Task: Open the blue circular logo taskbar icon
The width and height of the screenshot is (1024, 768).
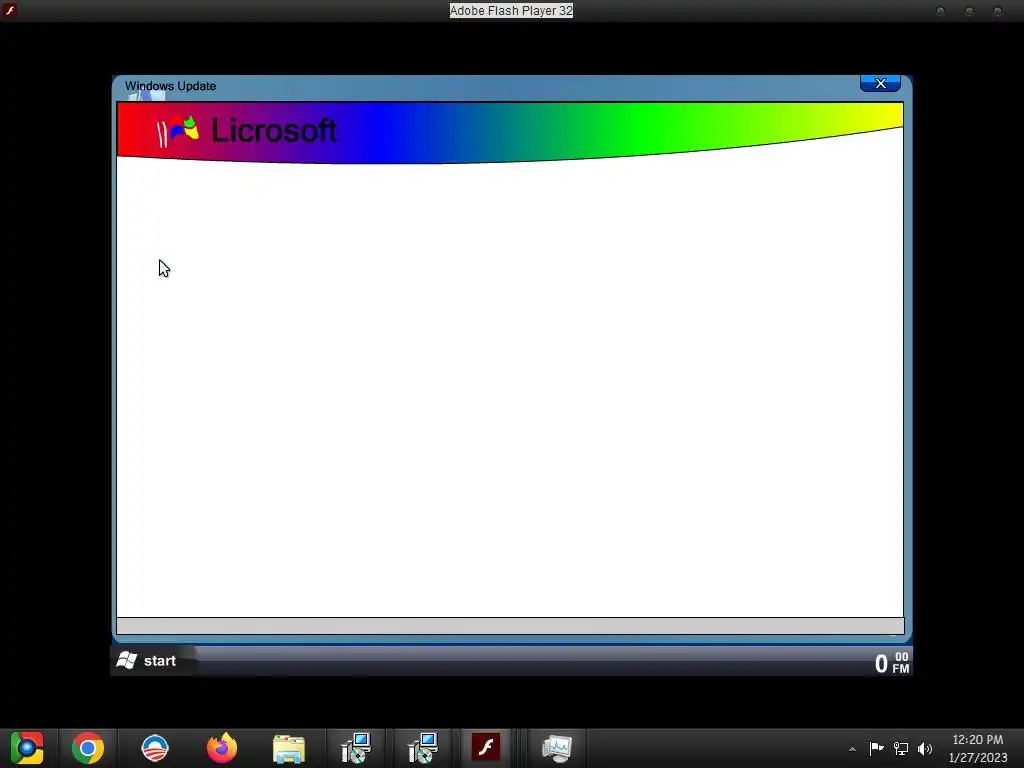Action: tap(155, 748)
